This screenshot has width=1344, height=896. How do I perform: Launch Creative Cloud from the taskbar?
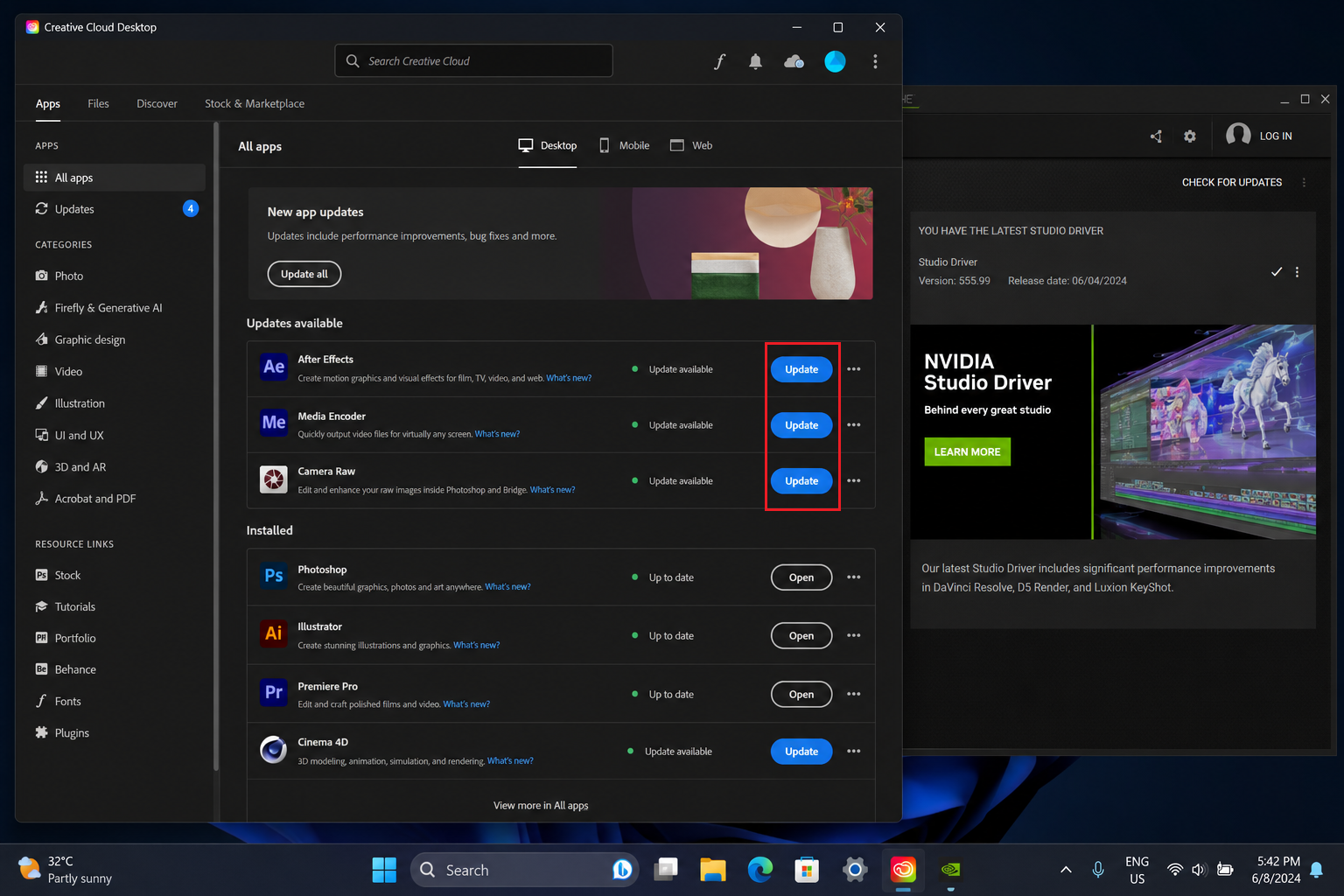pyautogui.click(x=903, y=869)
